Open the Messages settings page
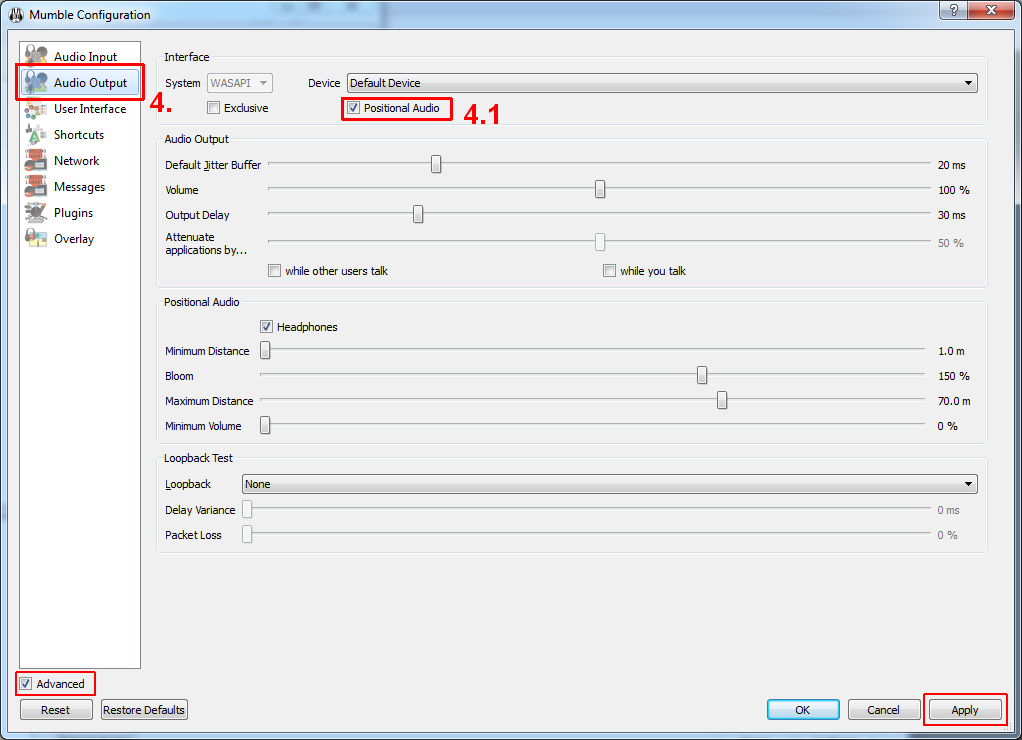 pos(80,187)
